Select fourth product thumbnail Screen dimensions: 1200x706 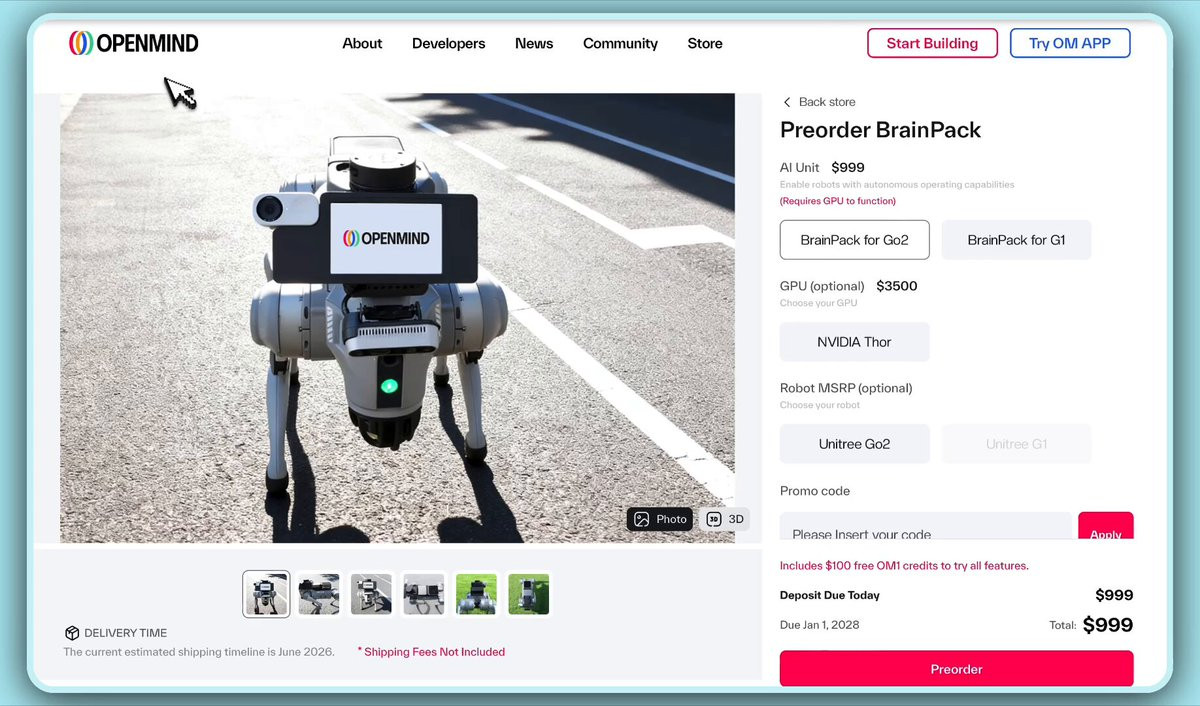click(423, 594)
